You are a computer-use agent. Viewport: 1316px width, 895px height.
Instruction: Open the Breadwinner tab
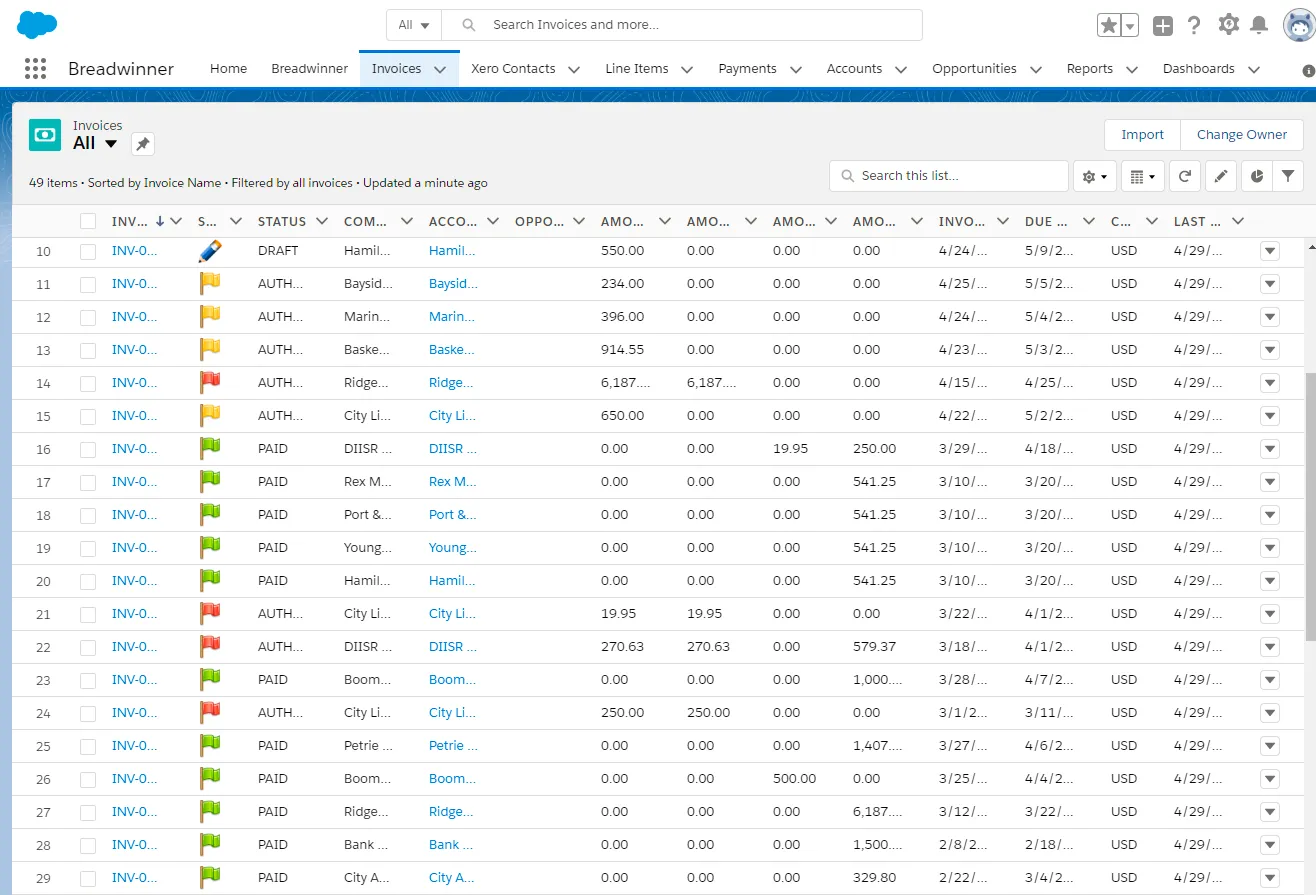[x=310, y=69]
